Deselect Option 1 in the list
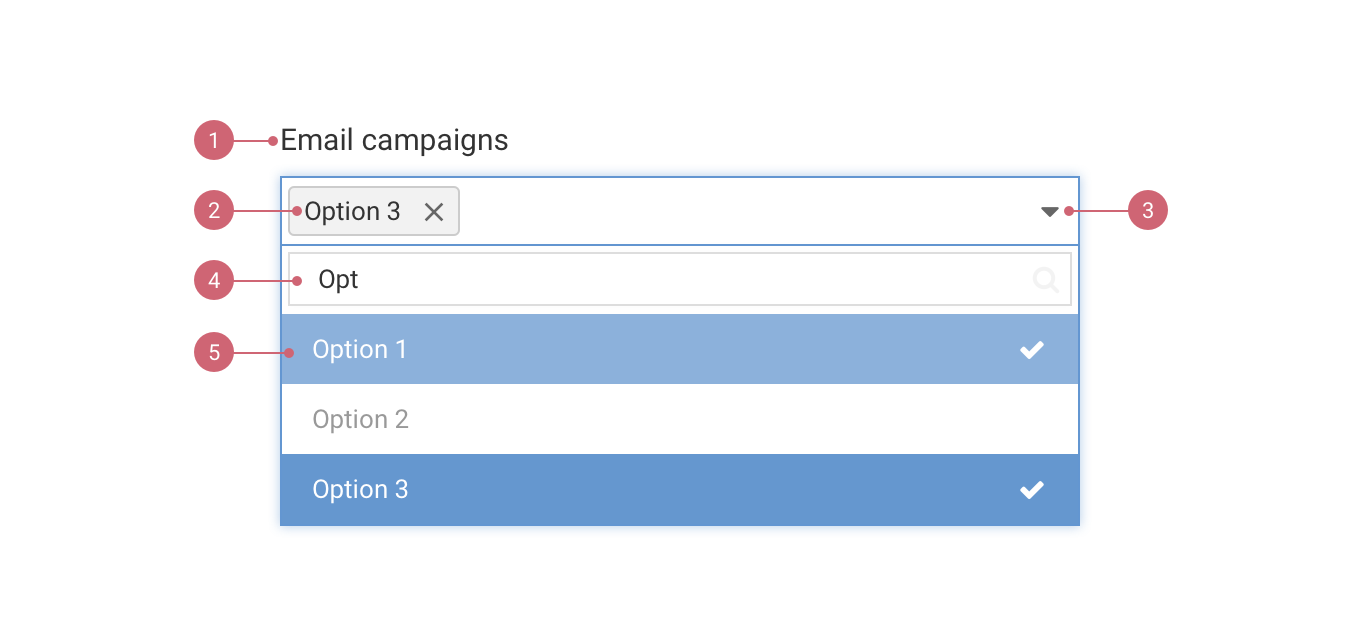Screen dimensions: 1360x640 point(360,349)
